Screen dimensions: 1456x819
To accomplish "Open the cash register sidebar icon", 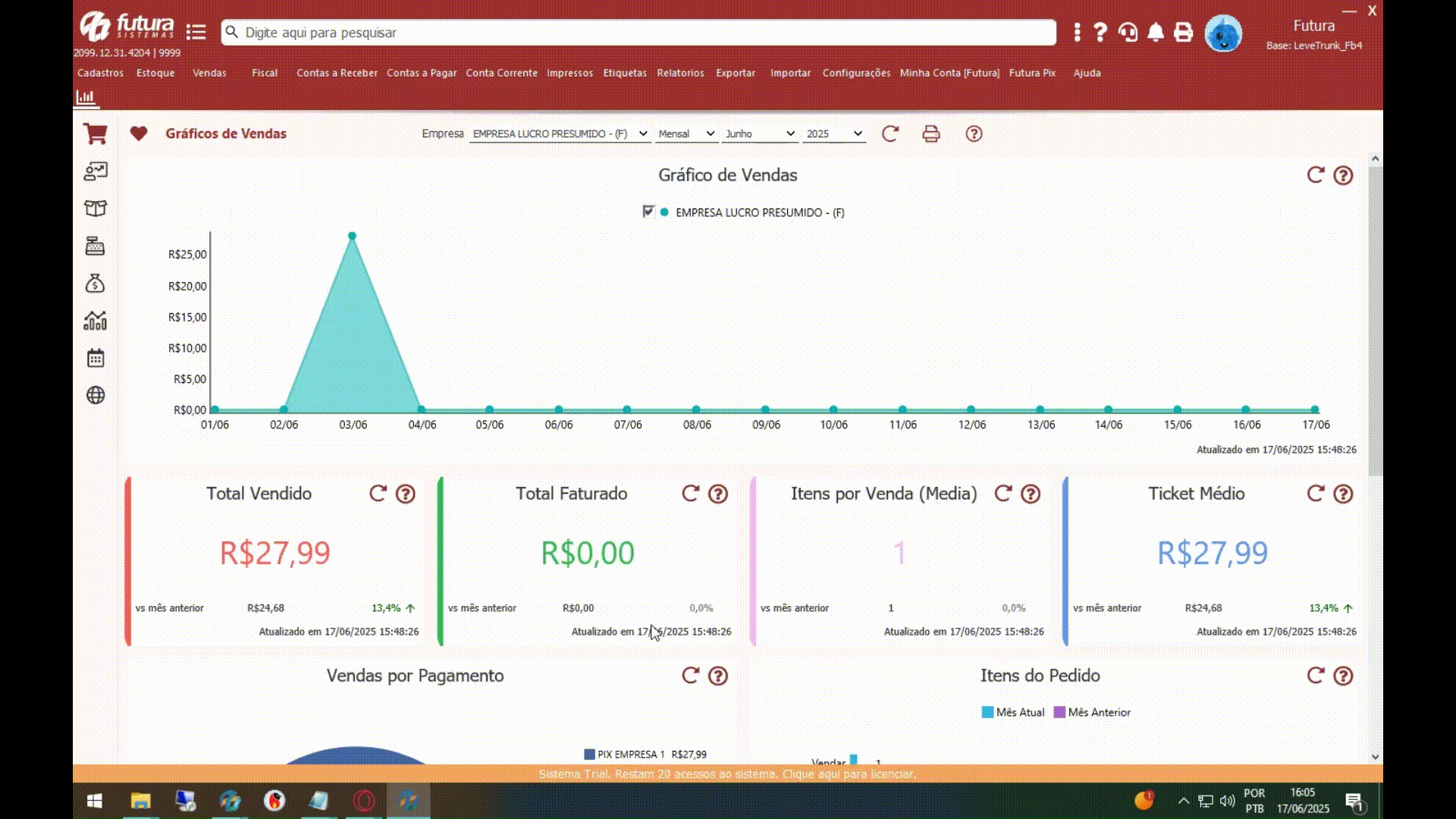I will (x=95, y=246).
